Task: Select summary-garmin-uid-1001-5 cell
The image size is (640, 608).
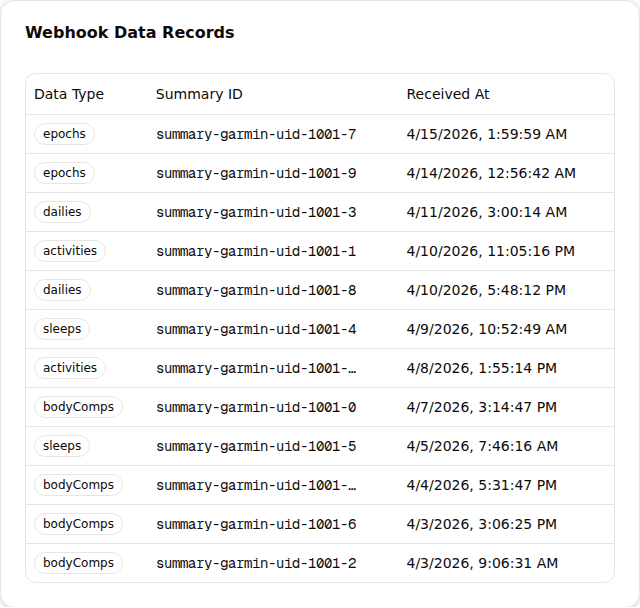Action: pyautogui.click(x=256, y=446)
